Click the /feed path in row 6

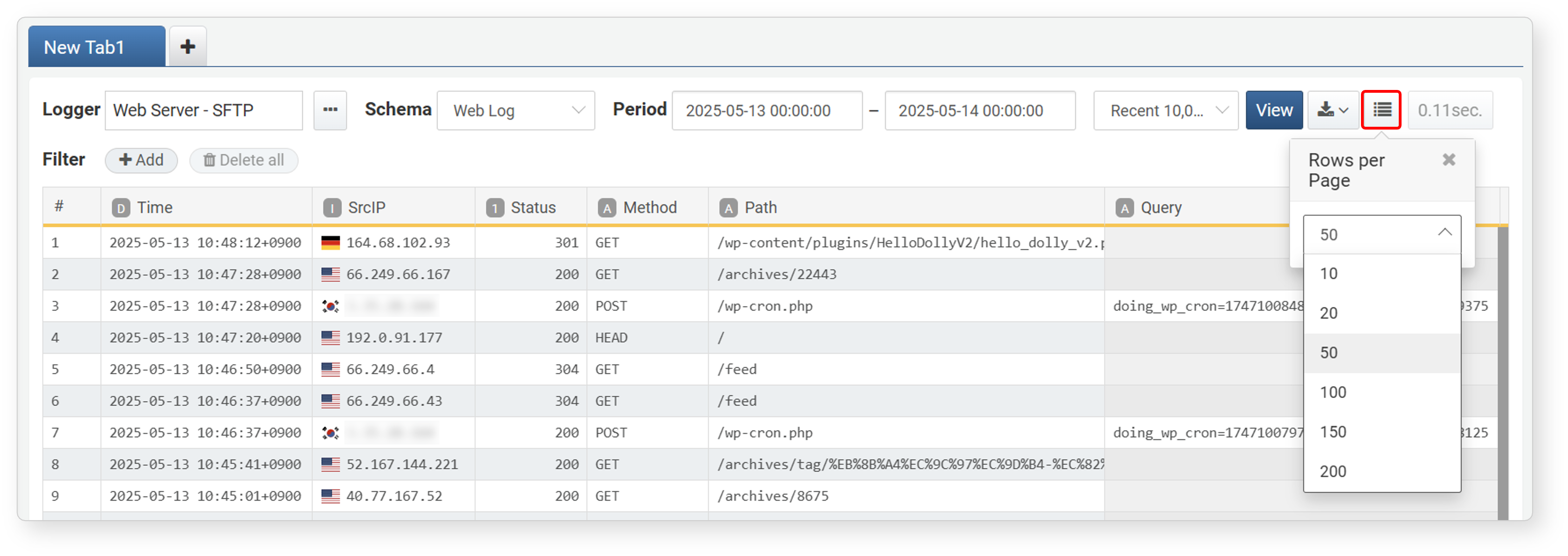(x=737, y=401)
